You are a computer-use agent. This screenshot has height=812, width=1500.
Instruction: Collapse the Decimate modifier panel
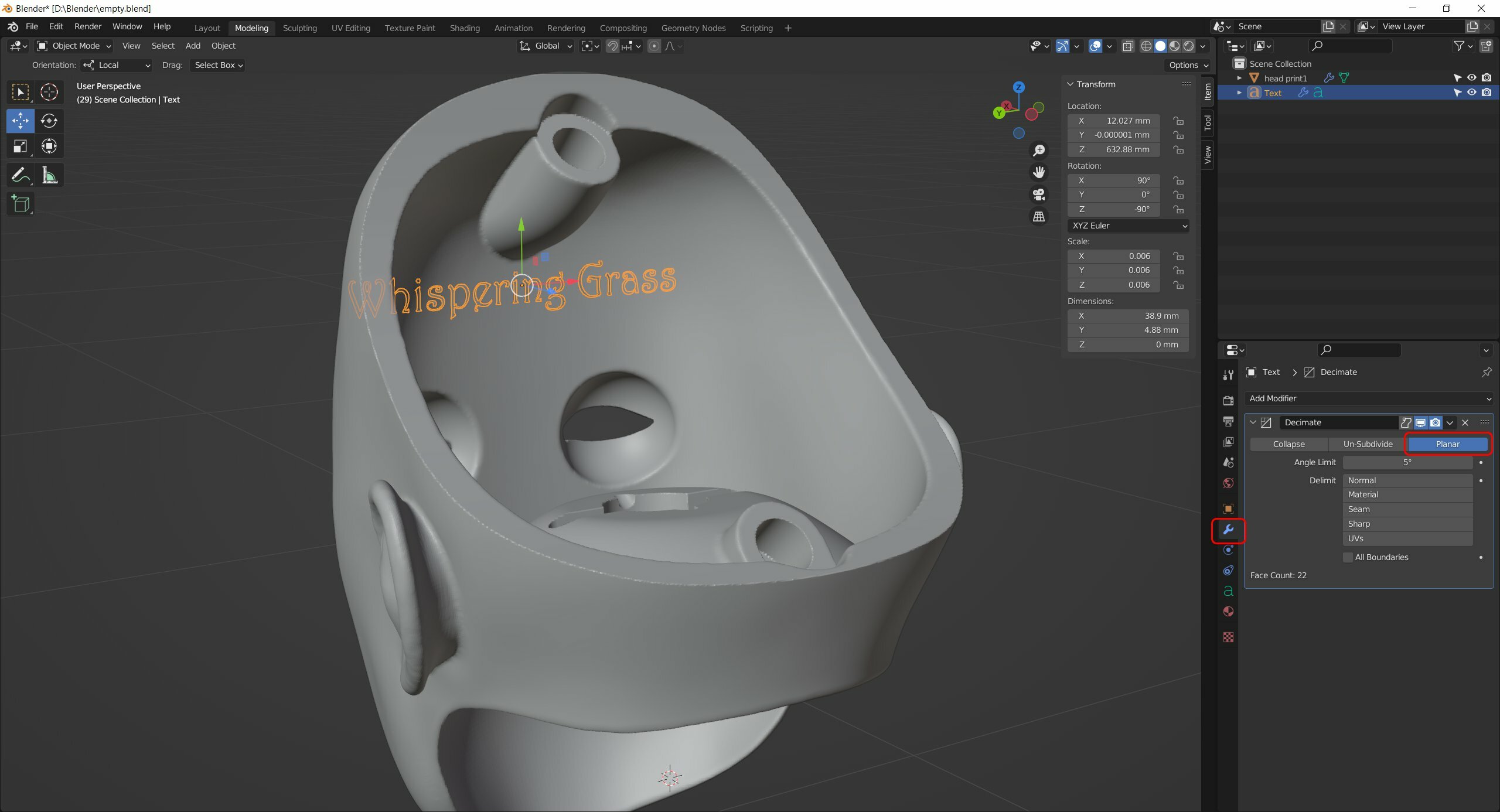pos(1253,422)
